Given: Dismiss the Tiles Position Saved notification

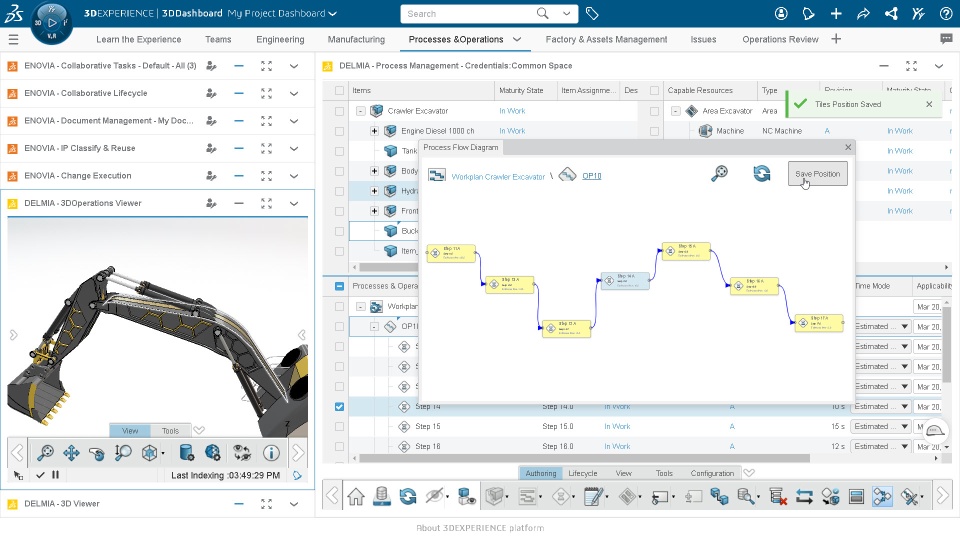Looking at the screenshot, I should pyautogui.click(x=929, y=104).
